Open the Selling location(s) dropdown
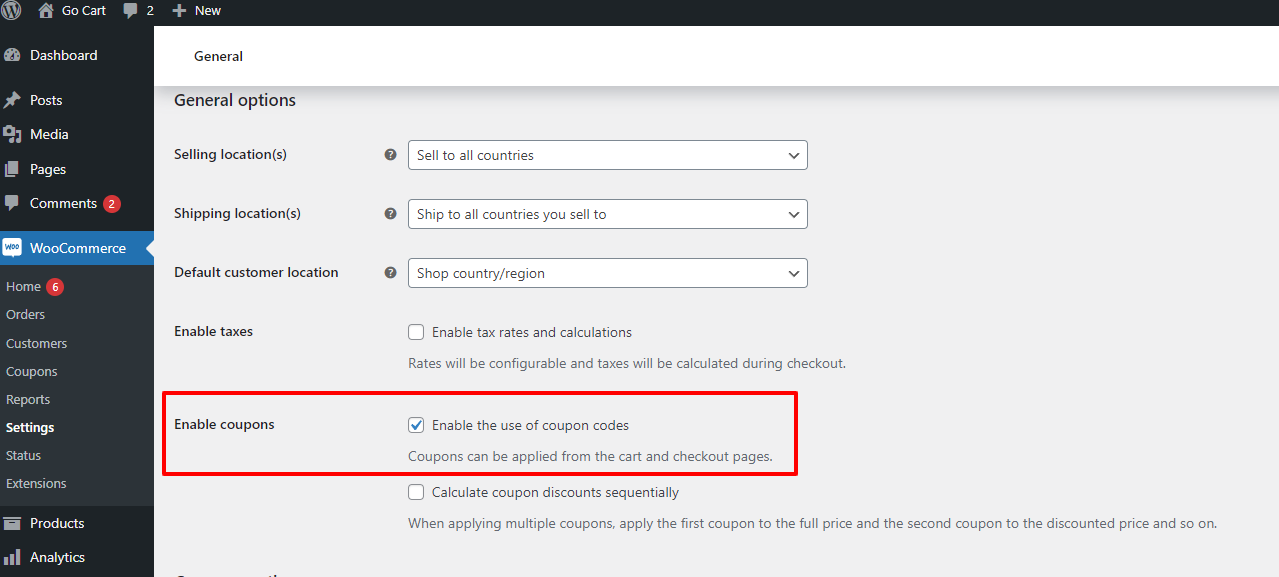 pos(607,155)
